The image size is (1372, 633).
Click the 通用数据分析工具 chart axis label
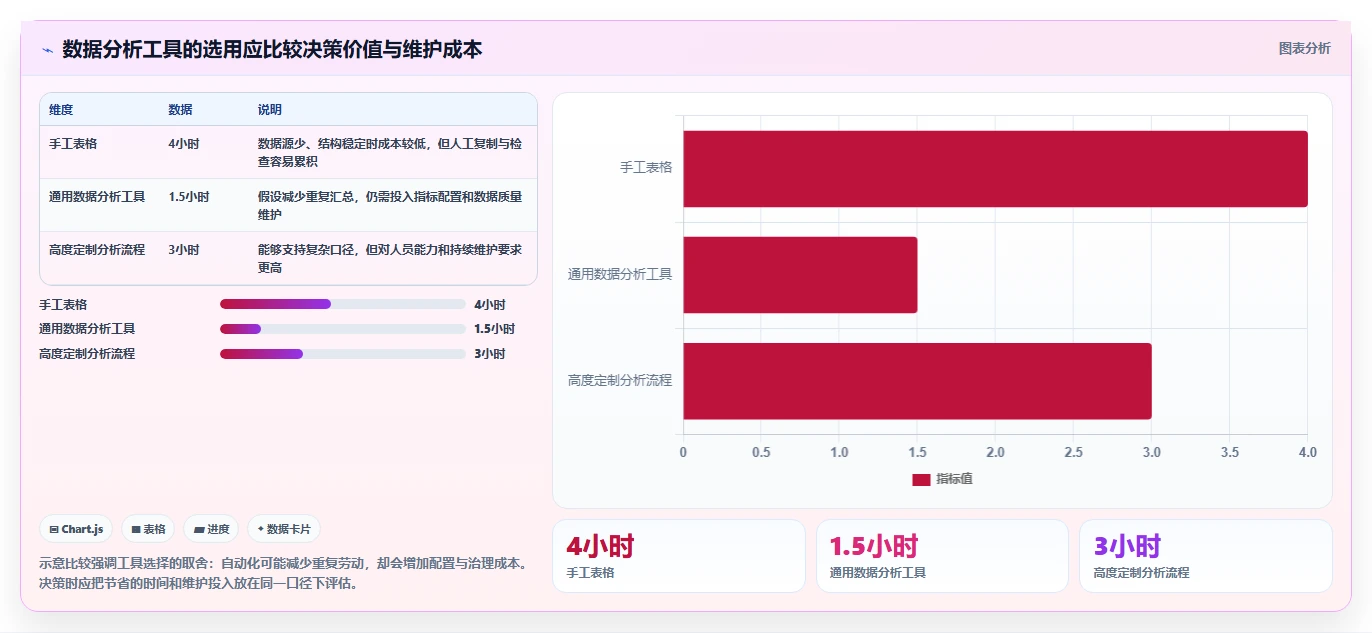click(x=620, y=274)
